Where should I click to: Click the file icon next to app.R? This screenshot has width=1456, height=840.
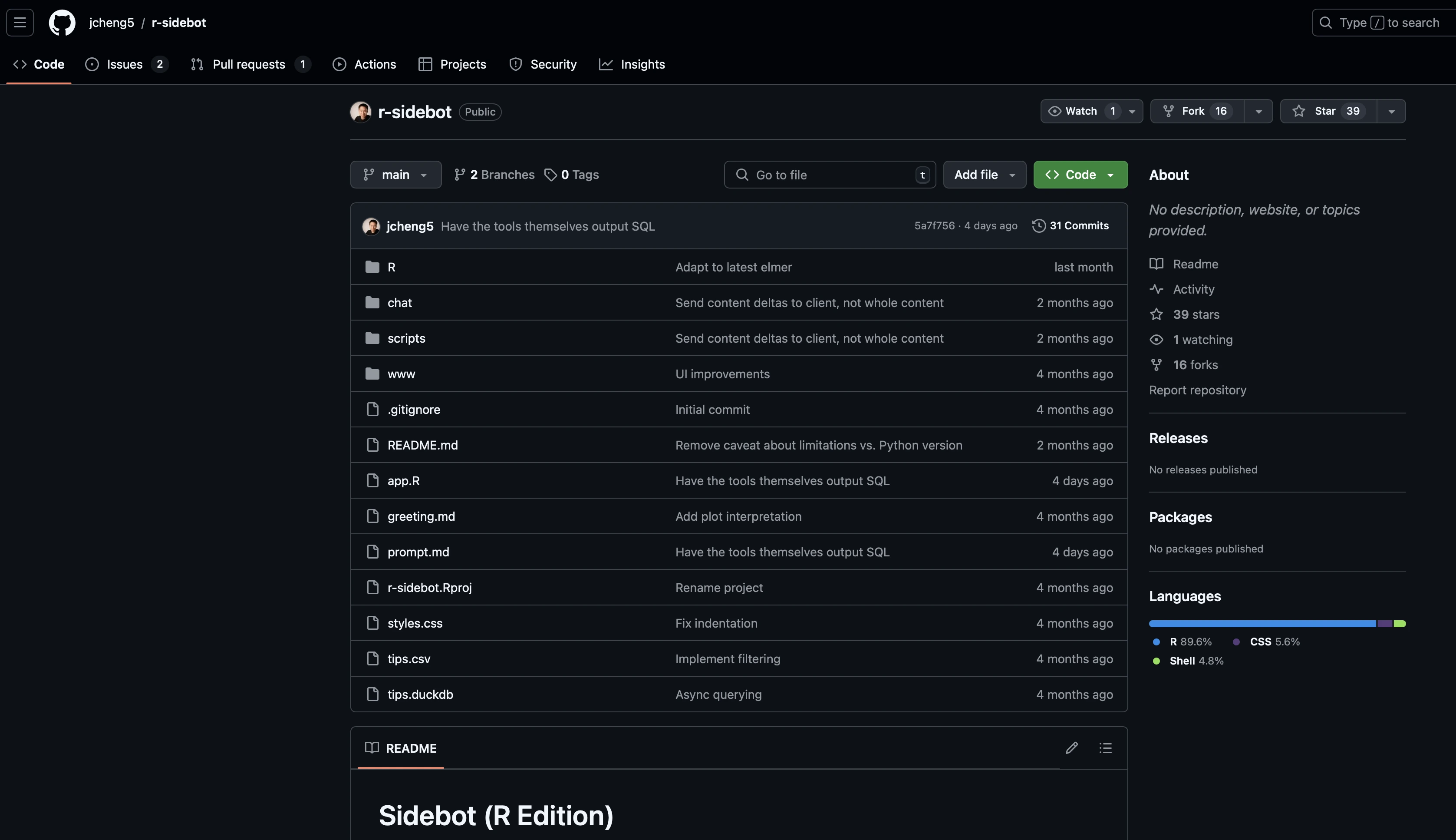click(x=373, y=480)
